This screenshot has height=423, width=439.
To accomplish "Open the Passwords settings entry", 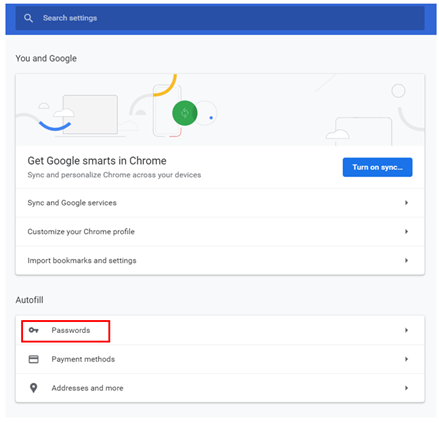I will (220, 330).
